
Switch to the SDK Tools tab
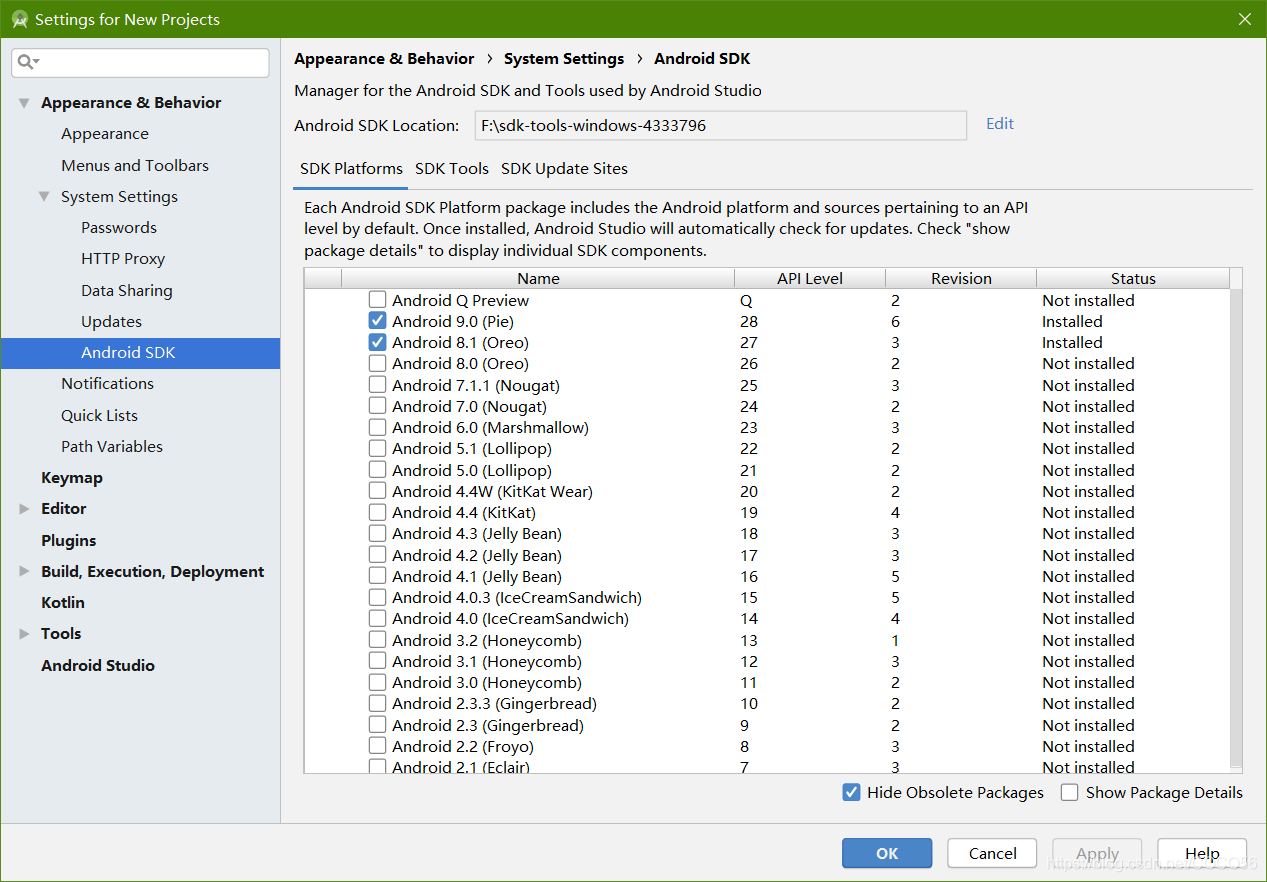pos(452,169)
